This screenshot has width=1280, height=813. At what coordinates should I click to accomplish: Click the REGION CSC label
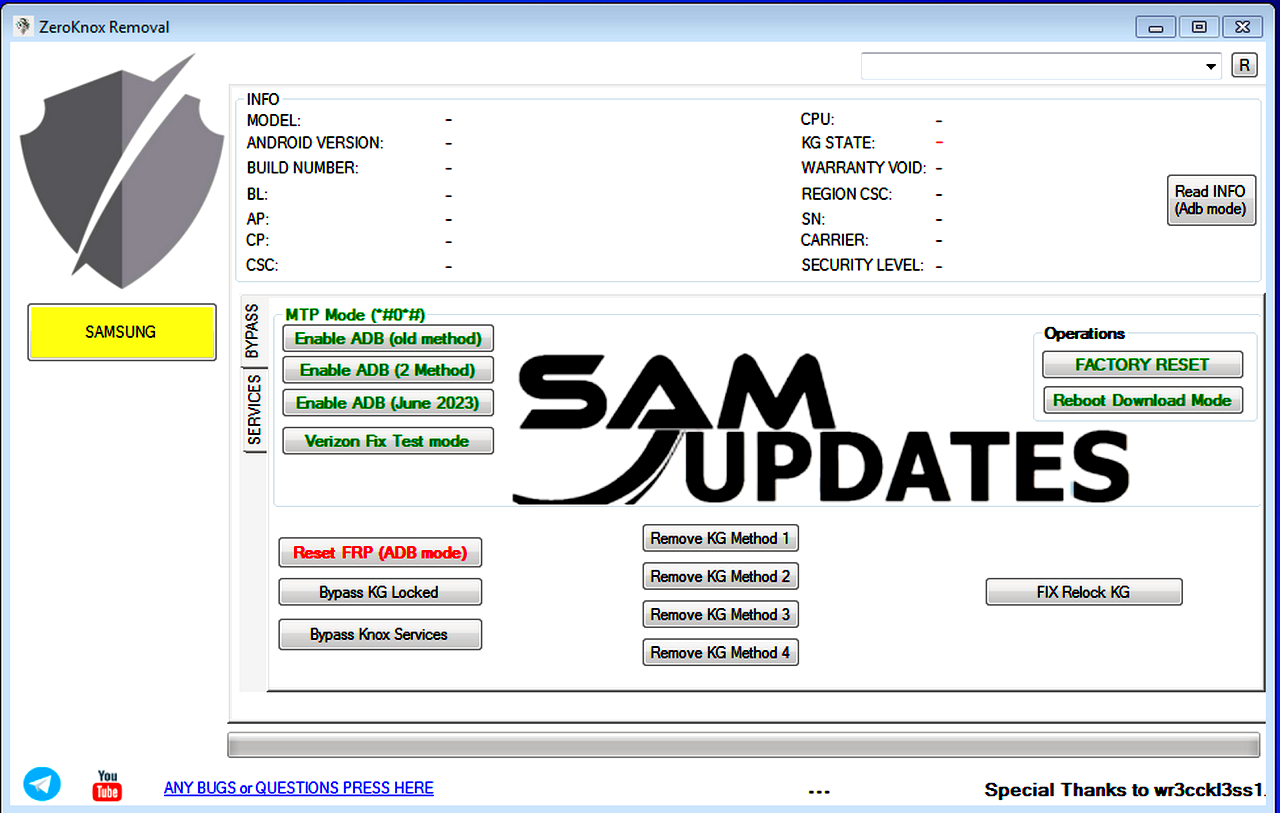pos(847,194)
